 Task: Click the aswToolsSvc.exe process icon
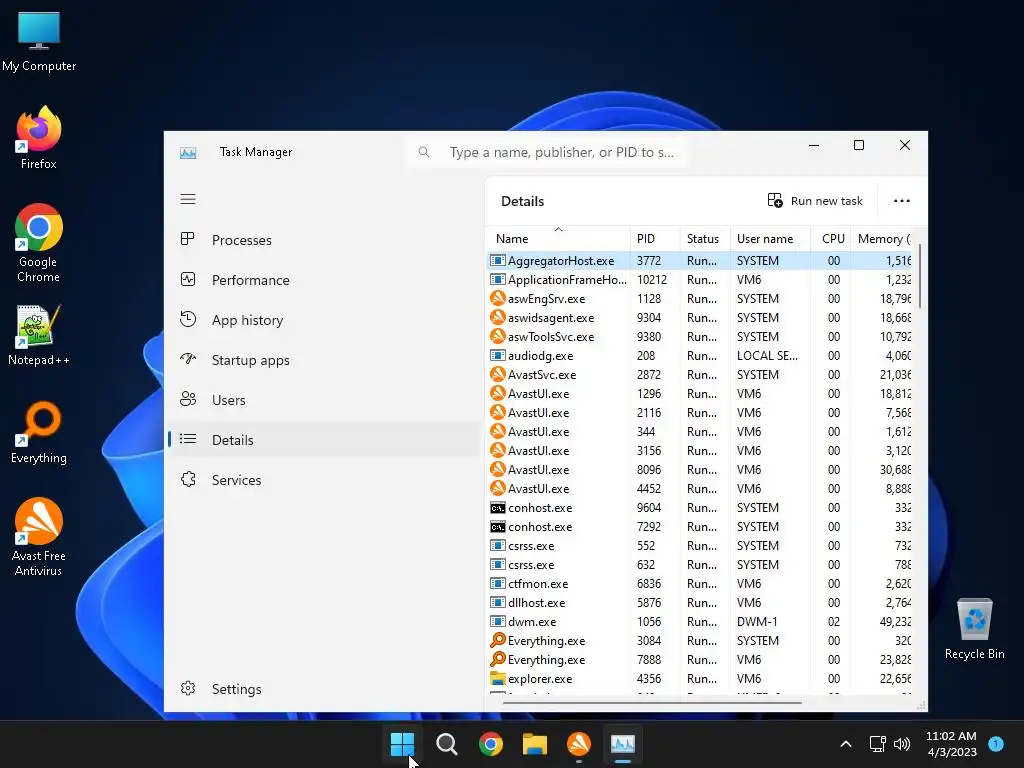click(x=498, y=336)
